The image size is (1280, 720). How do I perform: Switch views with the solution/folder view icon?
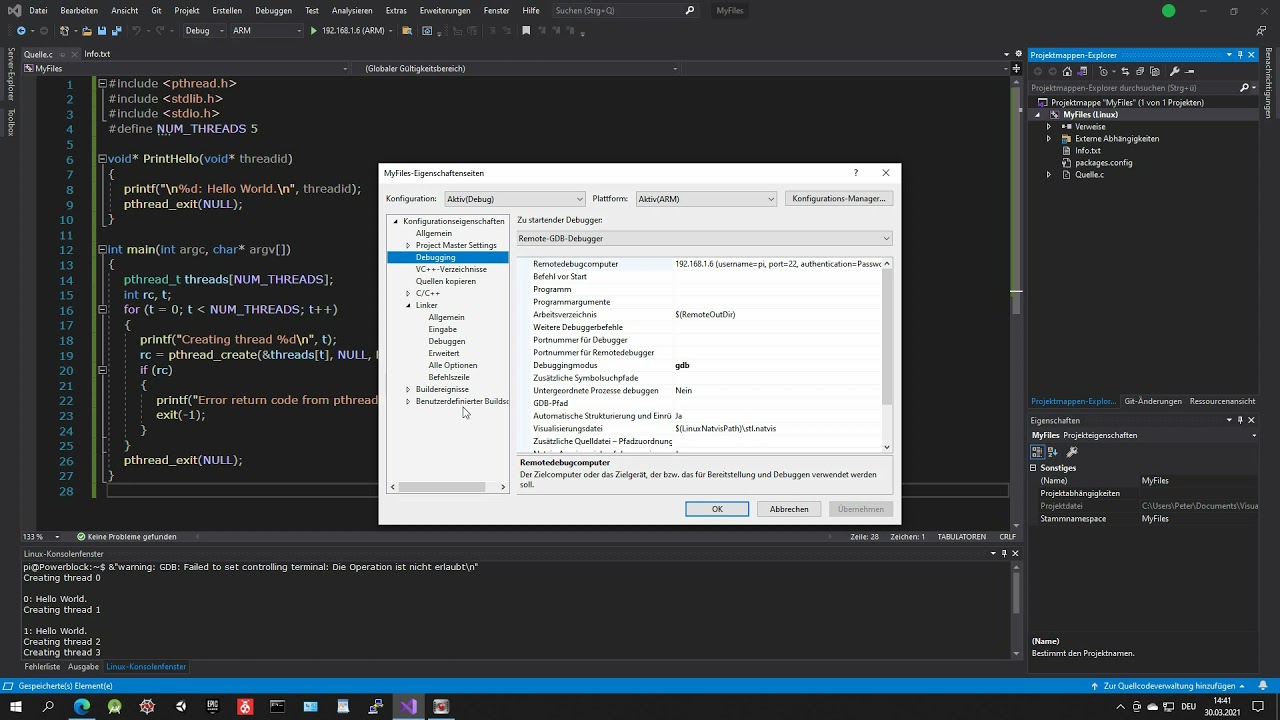(1082, 71)
